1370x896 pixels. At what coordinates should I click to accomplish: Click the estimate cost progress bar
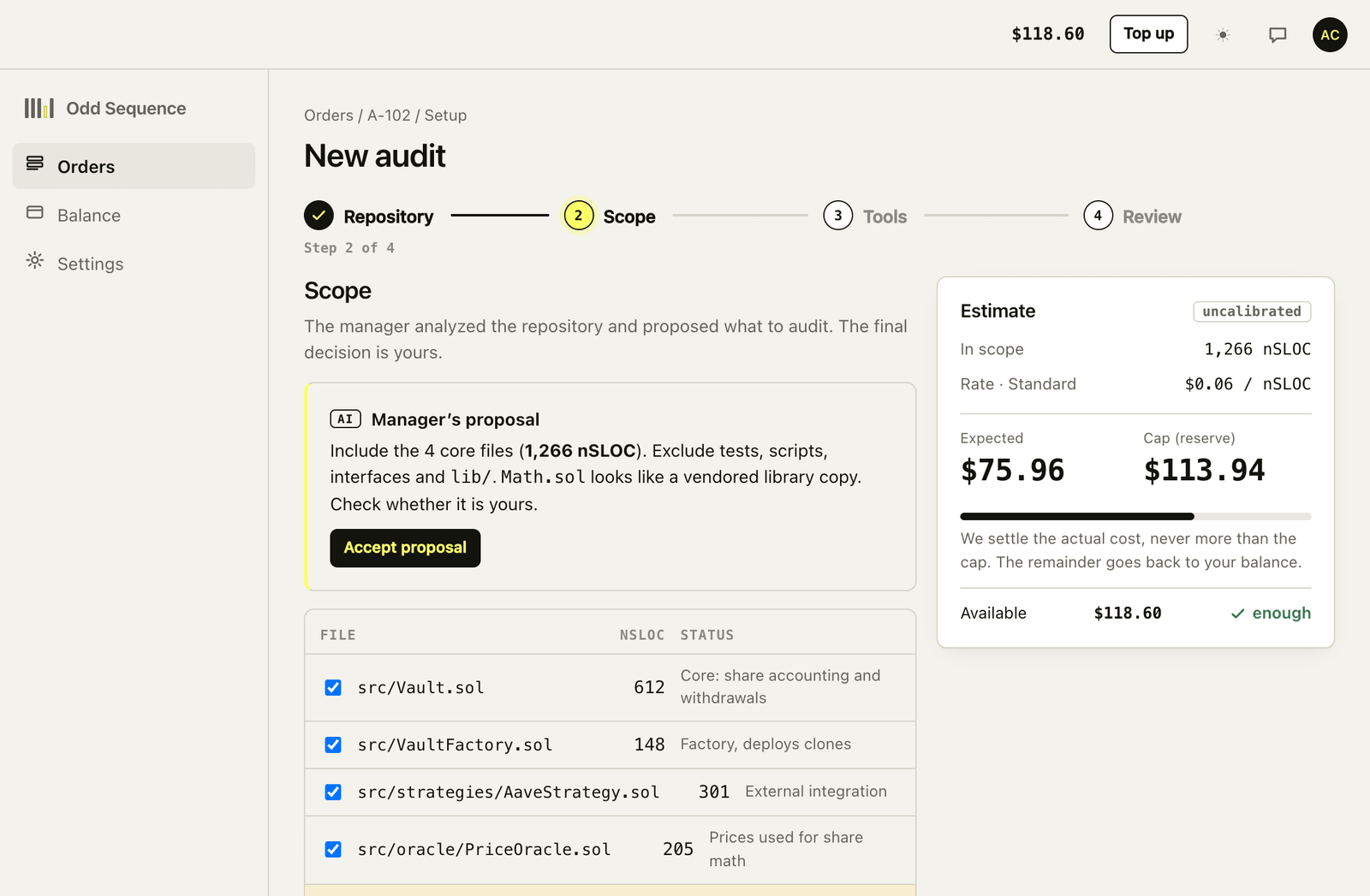[1135, 516]
